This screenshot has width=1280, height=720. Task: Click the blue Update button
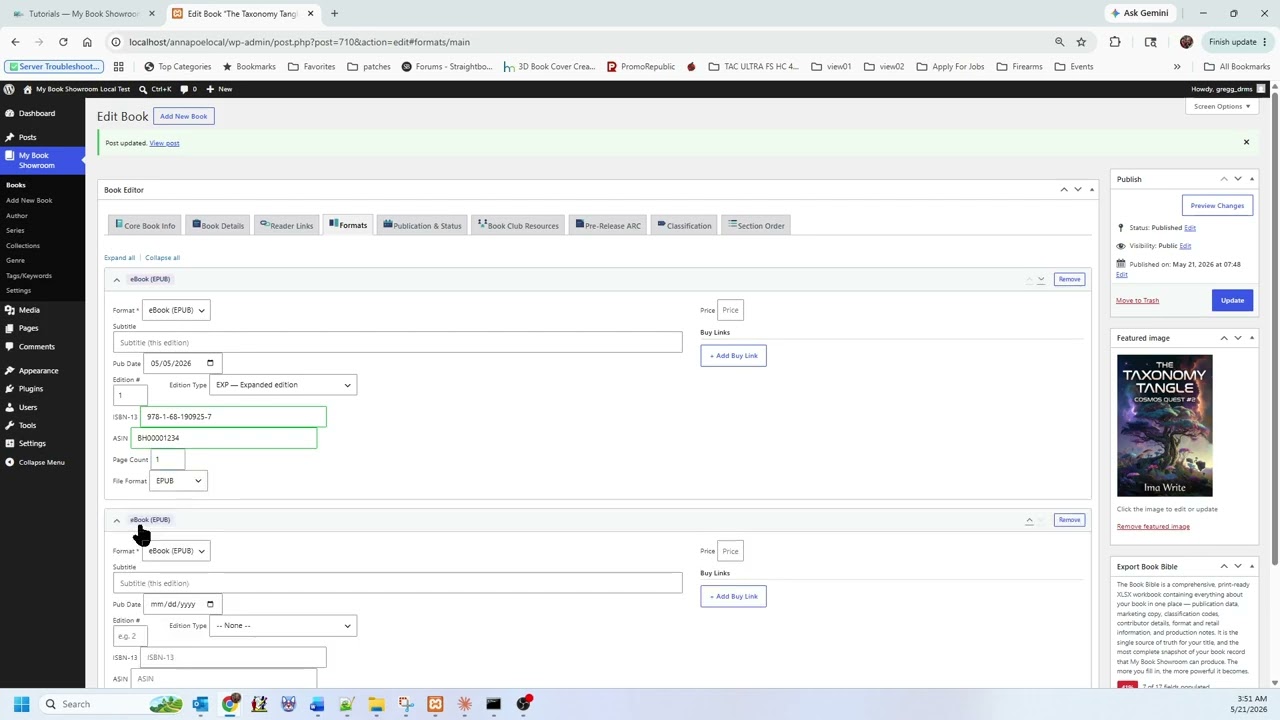coord(1232,300)
